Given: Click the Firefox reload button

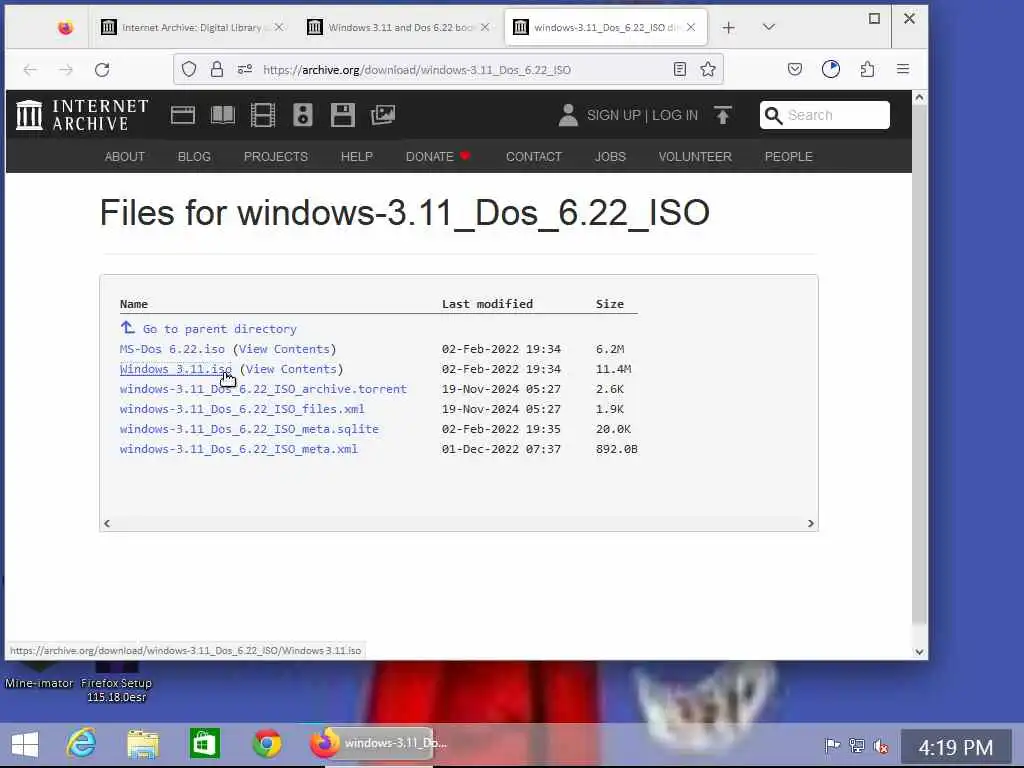Looking at the screenshot, I should [x=102, y=70].
